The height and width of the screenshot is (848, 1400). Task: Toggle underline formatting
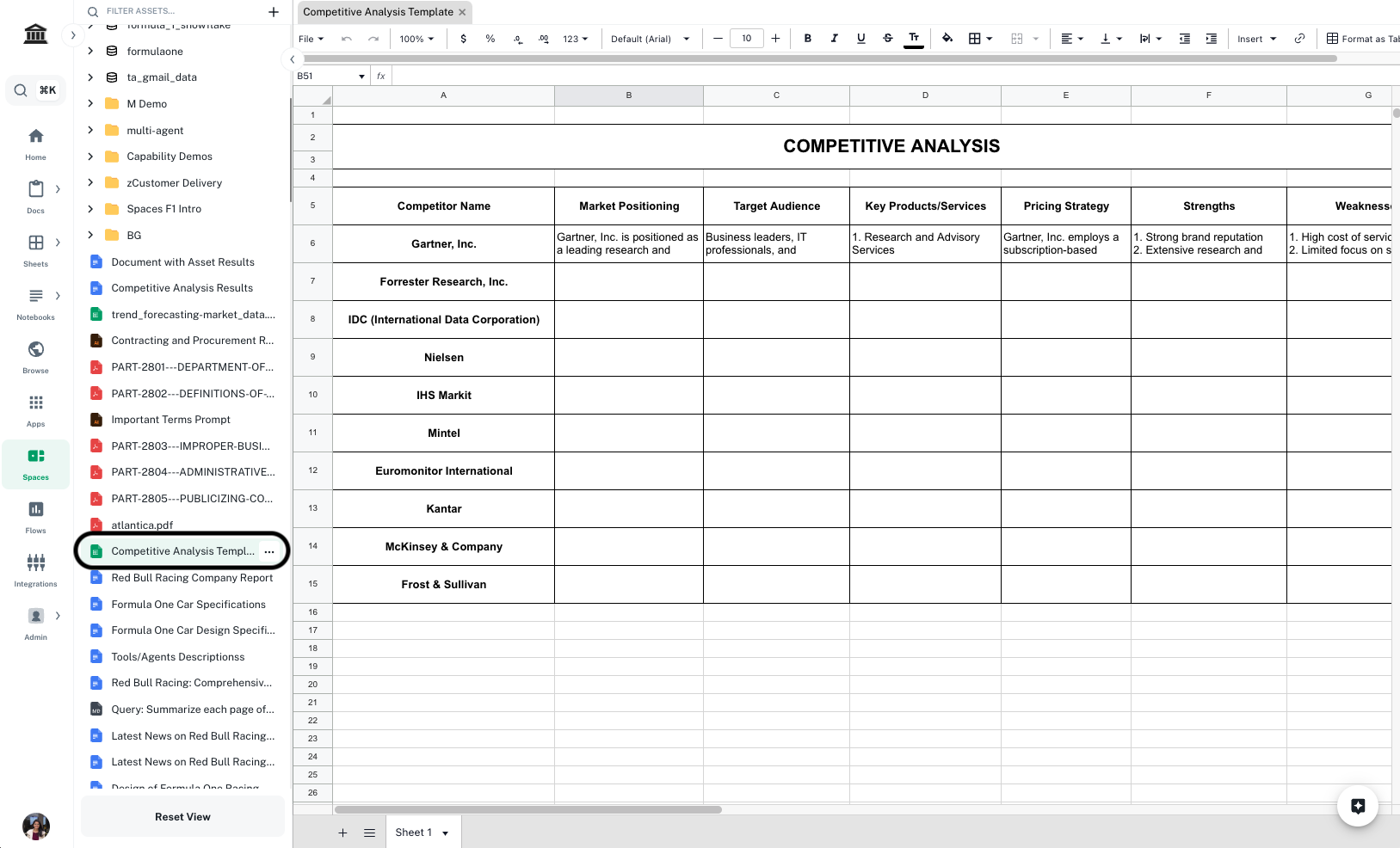[x=860, y=39]
